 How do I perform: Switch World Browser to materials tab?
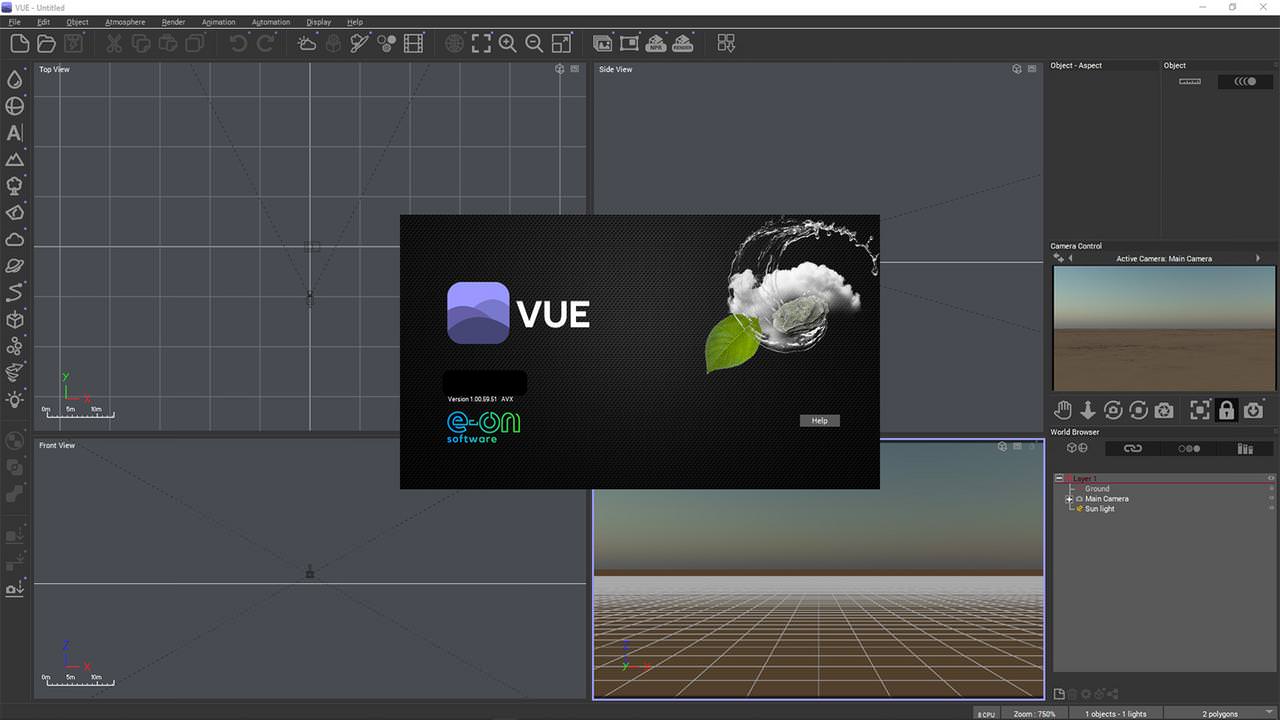tap(1189, 449)
